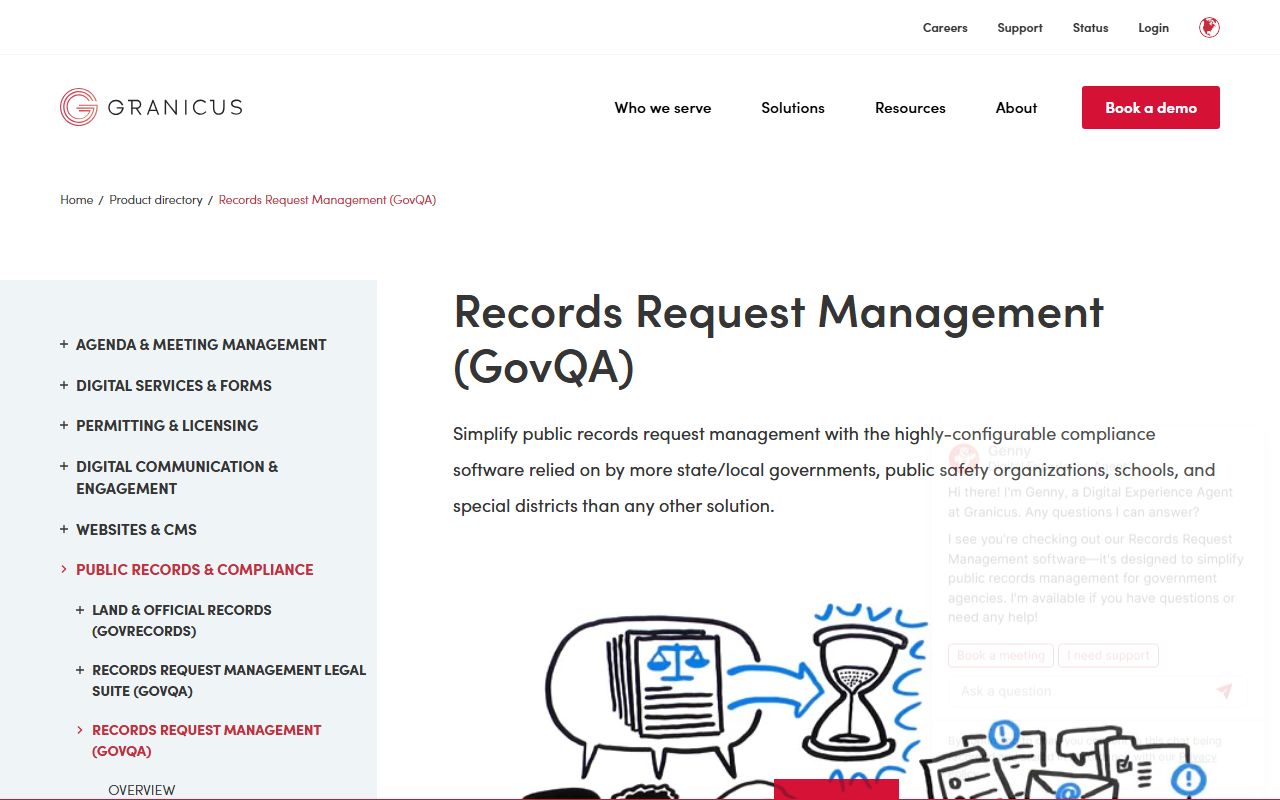This screenshot has width=1280, height=800.
Task: Click the Granicus logo
Action: pyautogui.click(x=151, y=107)
